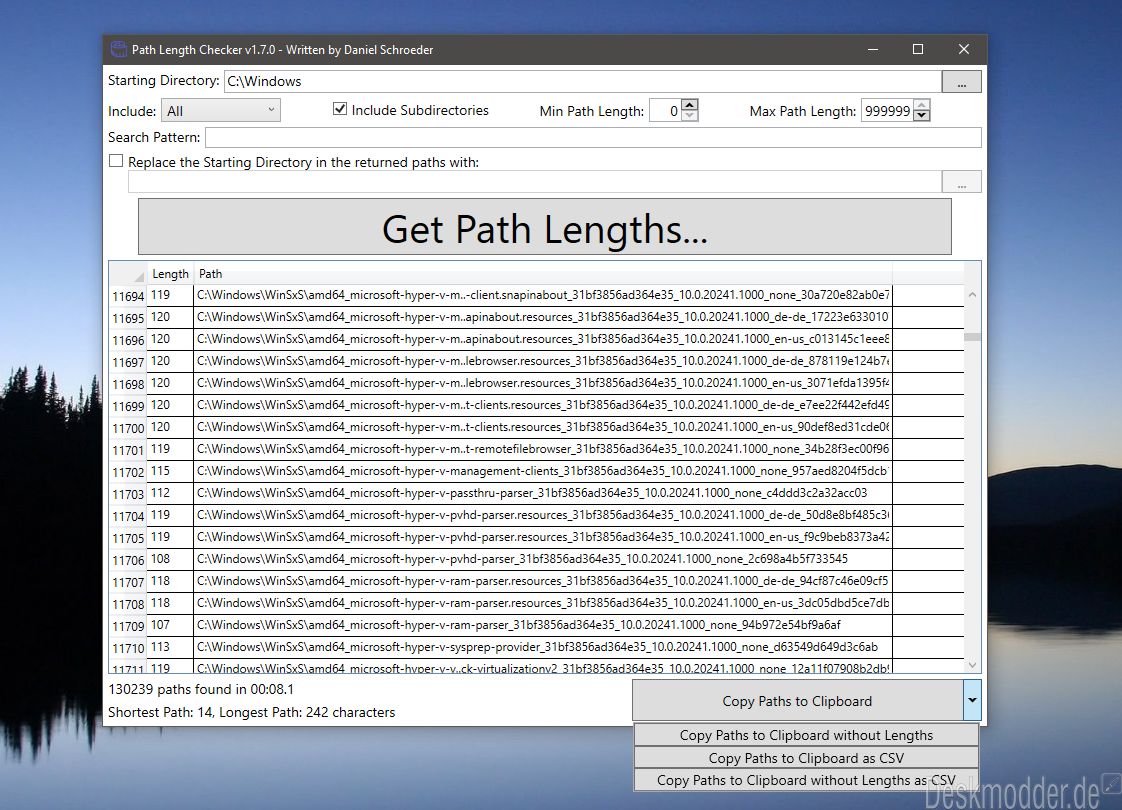Select row header 11695
1122x810 pixels.
click(x=128, y=318)
